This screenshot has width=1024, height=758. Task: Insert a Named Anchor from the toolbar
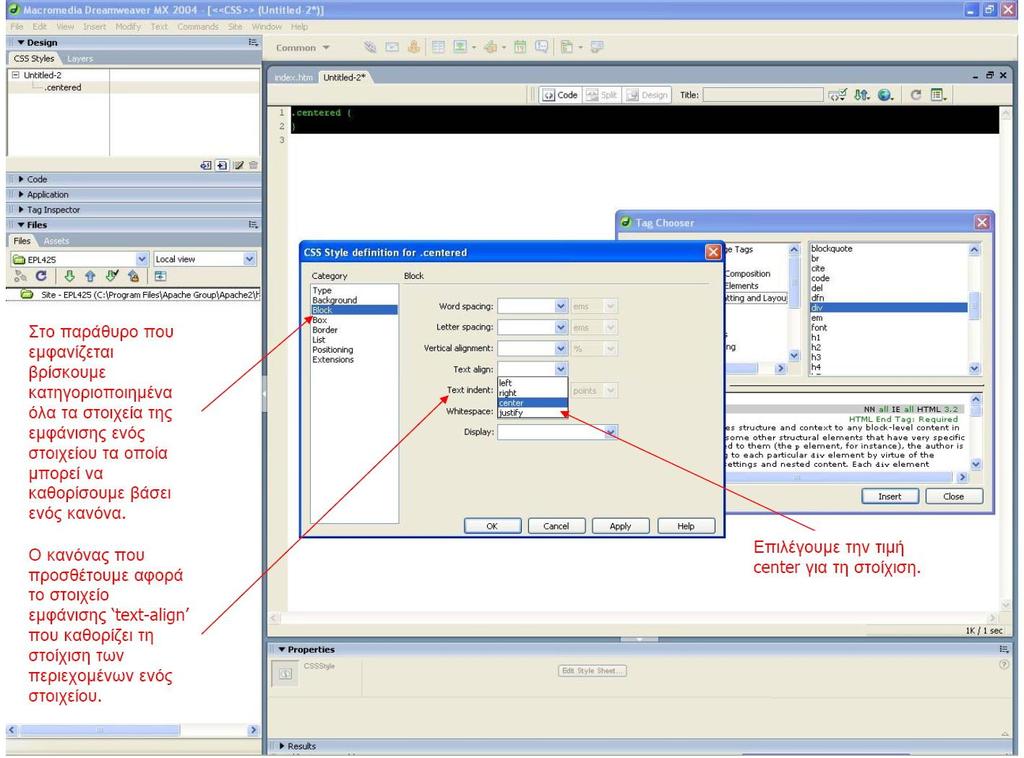pos(413,47)
